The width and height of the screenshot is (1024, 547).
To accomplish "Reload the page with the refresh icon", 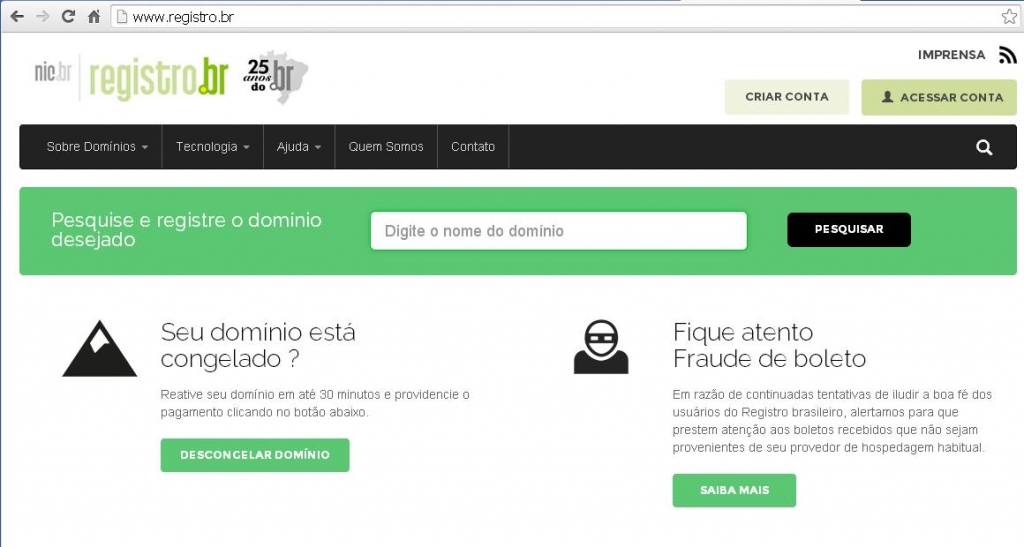I will (68, 16).
